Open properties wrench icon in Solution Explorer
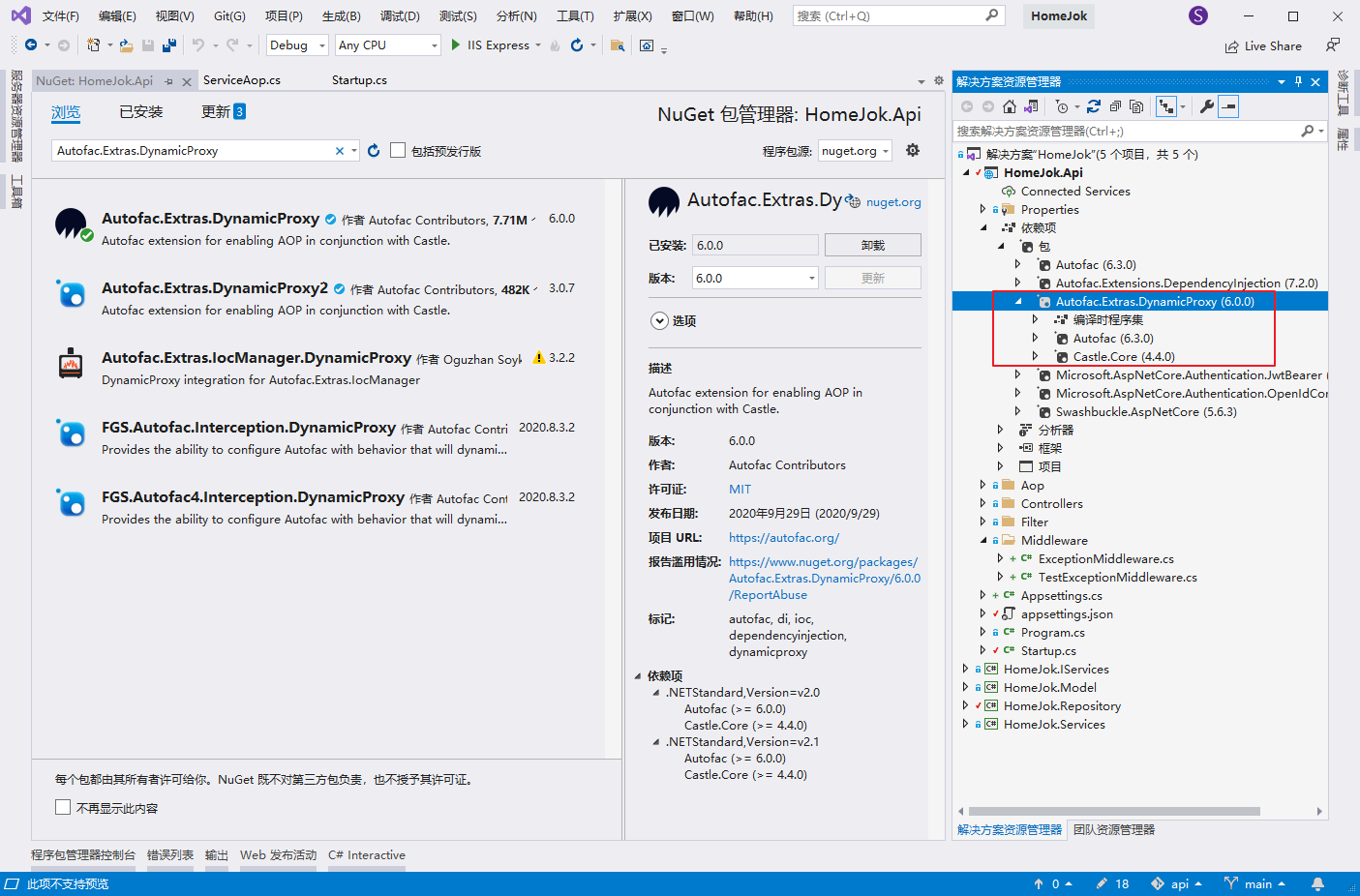Screen dimensions: 1360x896 [1206, 106]
